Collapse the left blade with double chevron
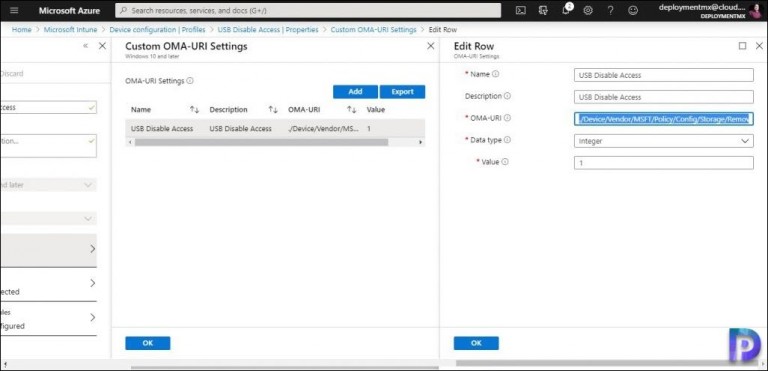Screen dimensions: 768x371 (x=86, y=46)
